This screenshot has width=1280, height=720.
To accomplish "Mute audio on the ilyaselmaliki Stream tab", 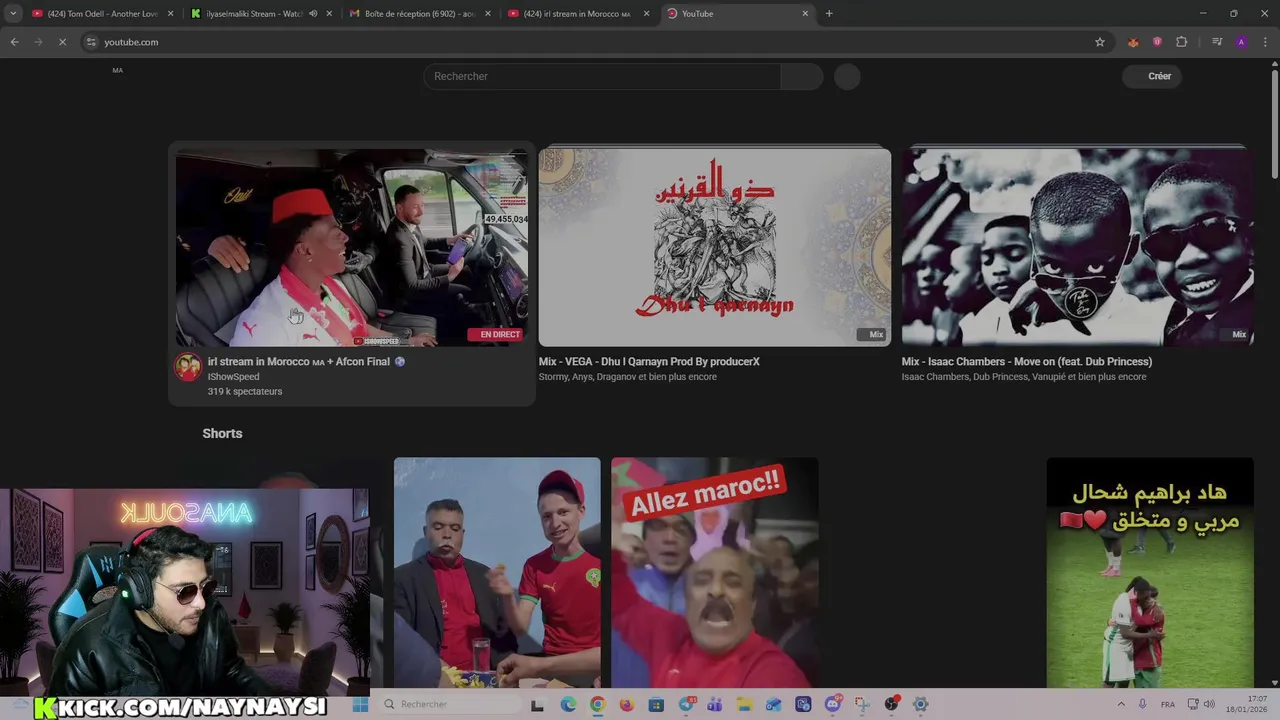I will point(313,14).
